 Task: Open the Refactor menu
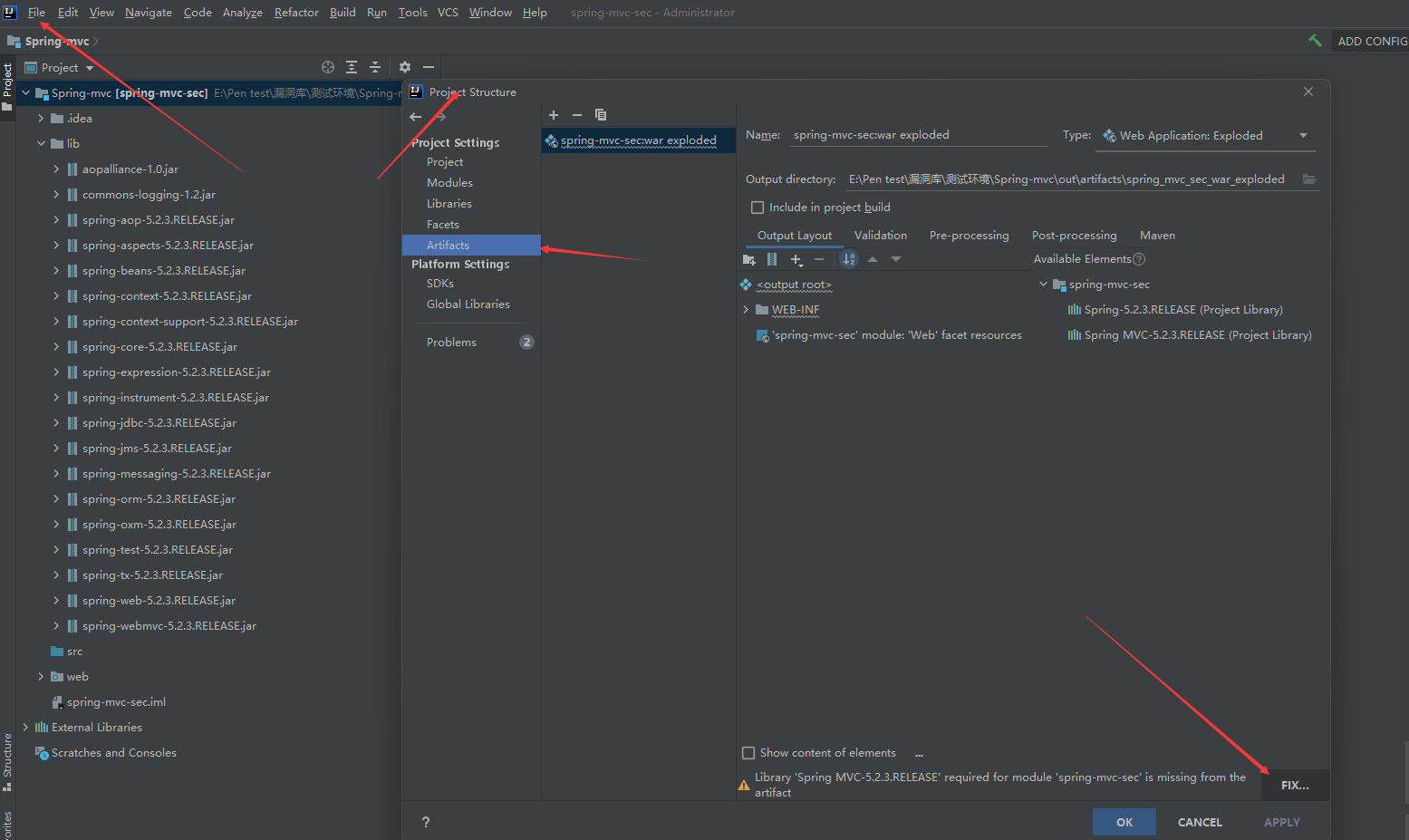[296, 13]
